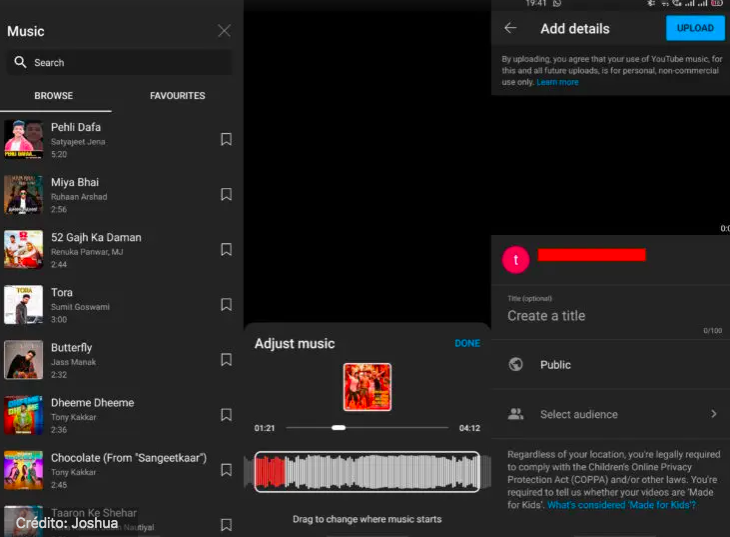Switch to the Favourites tab
The height and width of the screenshot is (537, 730).
click(177, 96)
